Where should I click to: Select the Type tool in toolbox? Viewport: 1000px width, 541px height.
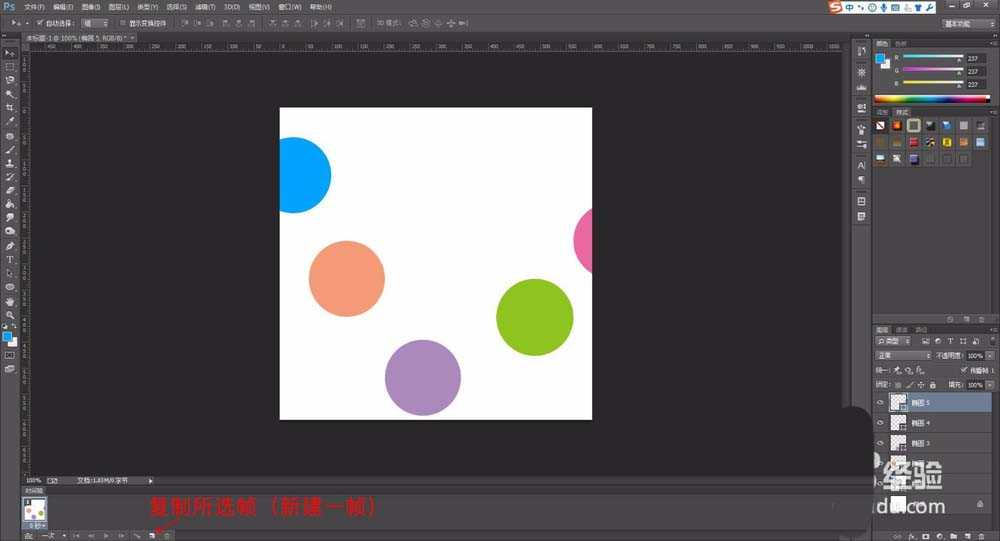tap(10, 259)
